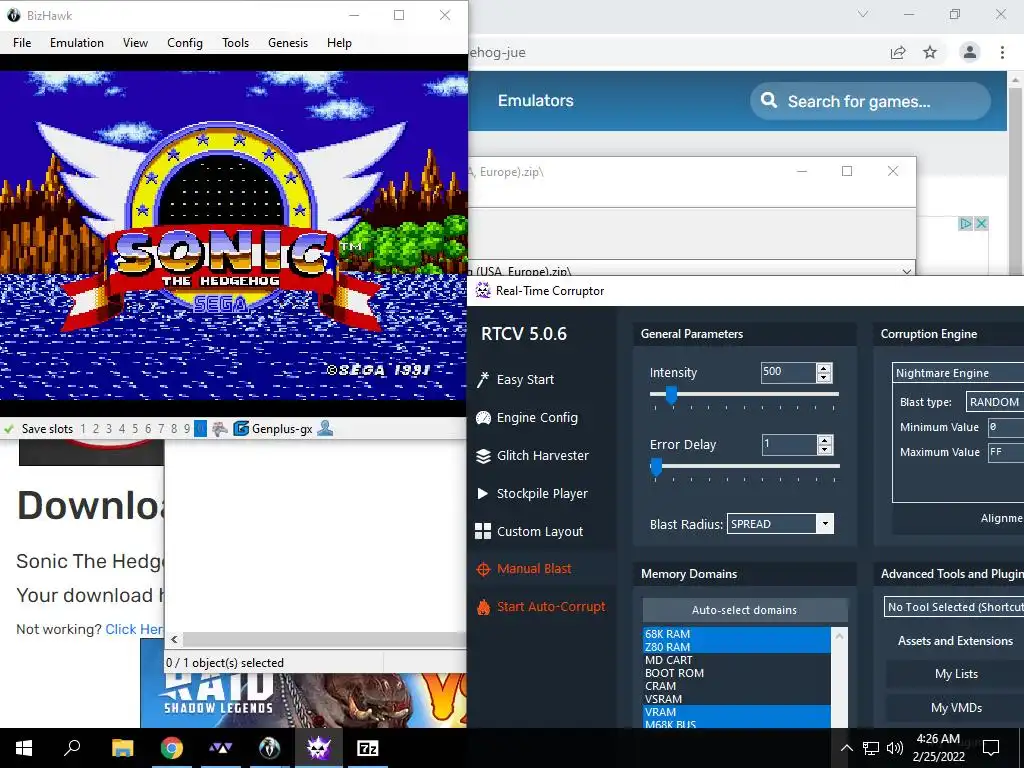Viewport: 1024px width, 768px height.
Task: Click the user profile icon in BizHawk status bar
Action: coord(325,429)
